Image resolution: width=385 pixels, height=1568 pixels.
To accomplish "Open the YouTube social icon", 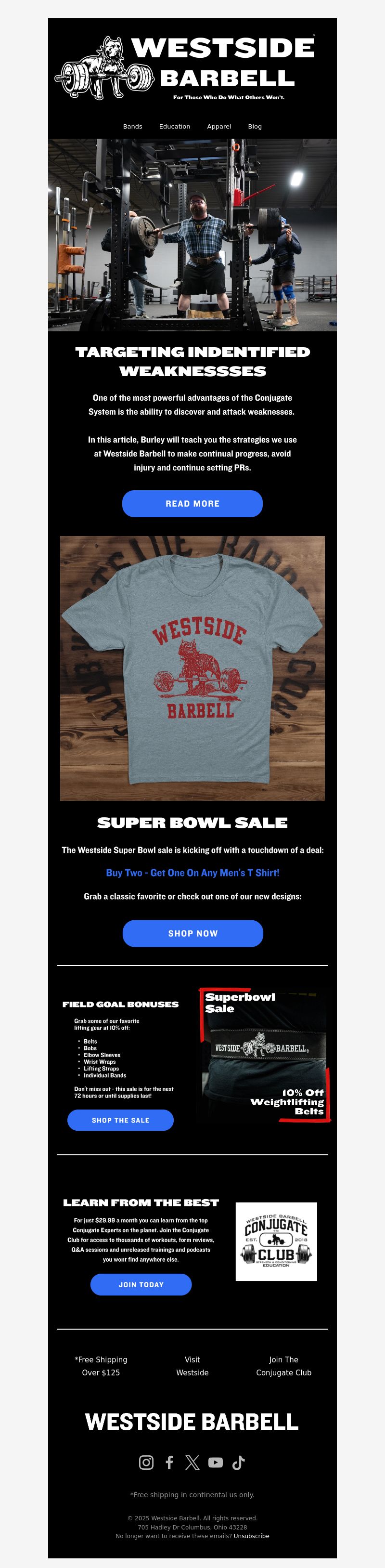I will point(215,1462).
